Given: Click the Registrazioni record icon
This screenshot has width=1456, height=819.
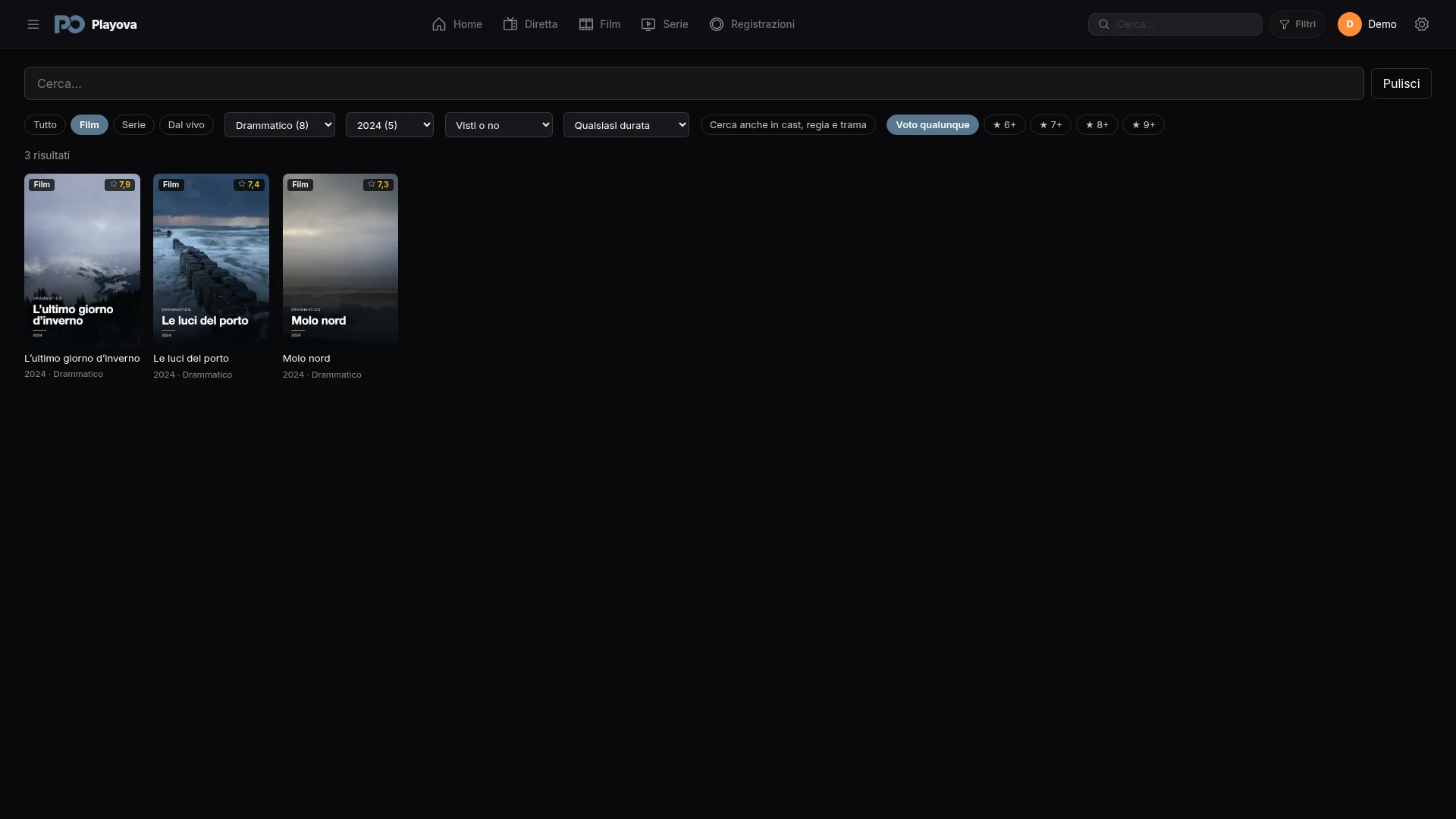Looking at the screenshot, I should (717, 24).
